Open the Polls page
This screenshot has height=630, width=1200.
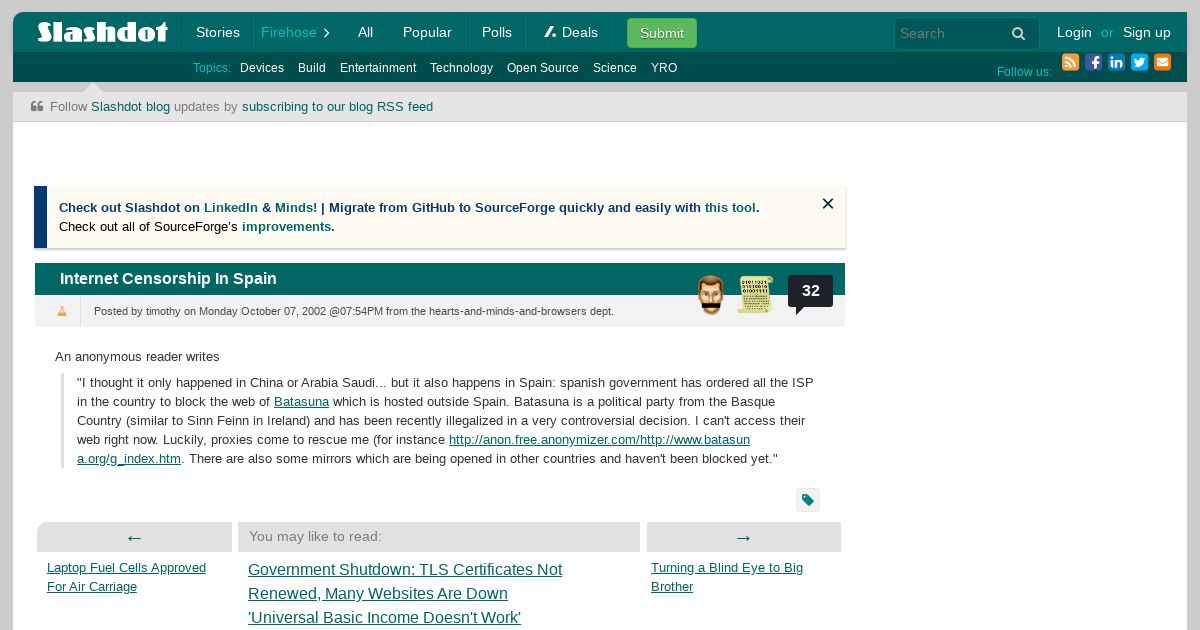click(497, 32)
